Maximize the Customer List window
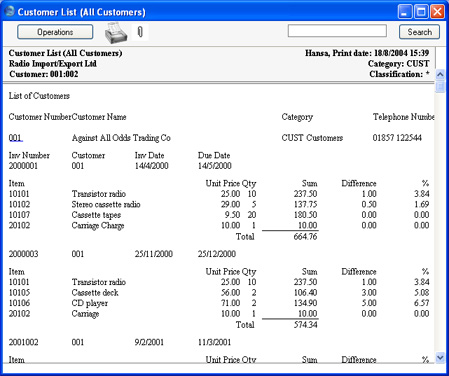Image resolution: width=449 pixels, height=376 pixels. point(421,12)
